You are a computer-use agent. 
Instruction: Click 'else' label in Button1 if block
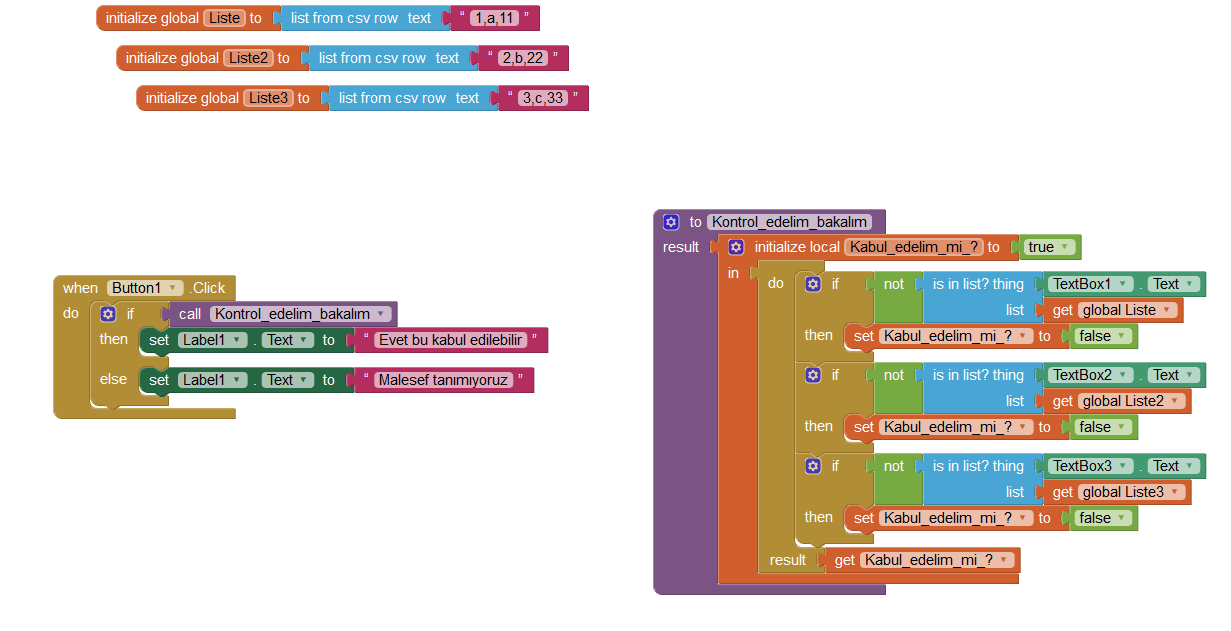113,379
